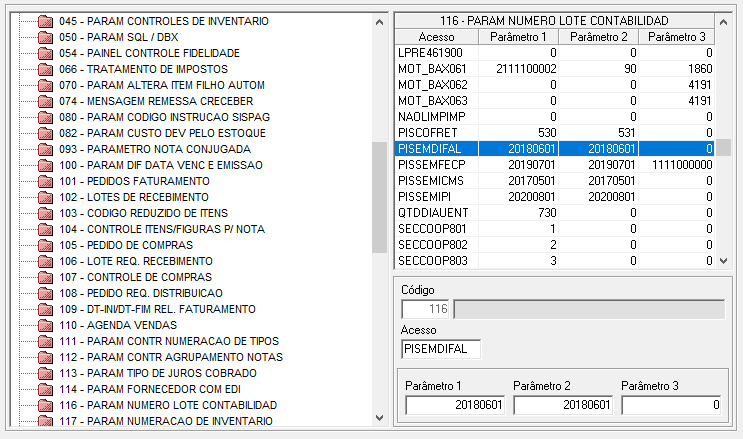Click the Parâmetro 1 column header
Screen dimensions: 743x439
click(x=518, y=37)
